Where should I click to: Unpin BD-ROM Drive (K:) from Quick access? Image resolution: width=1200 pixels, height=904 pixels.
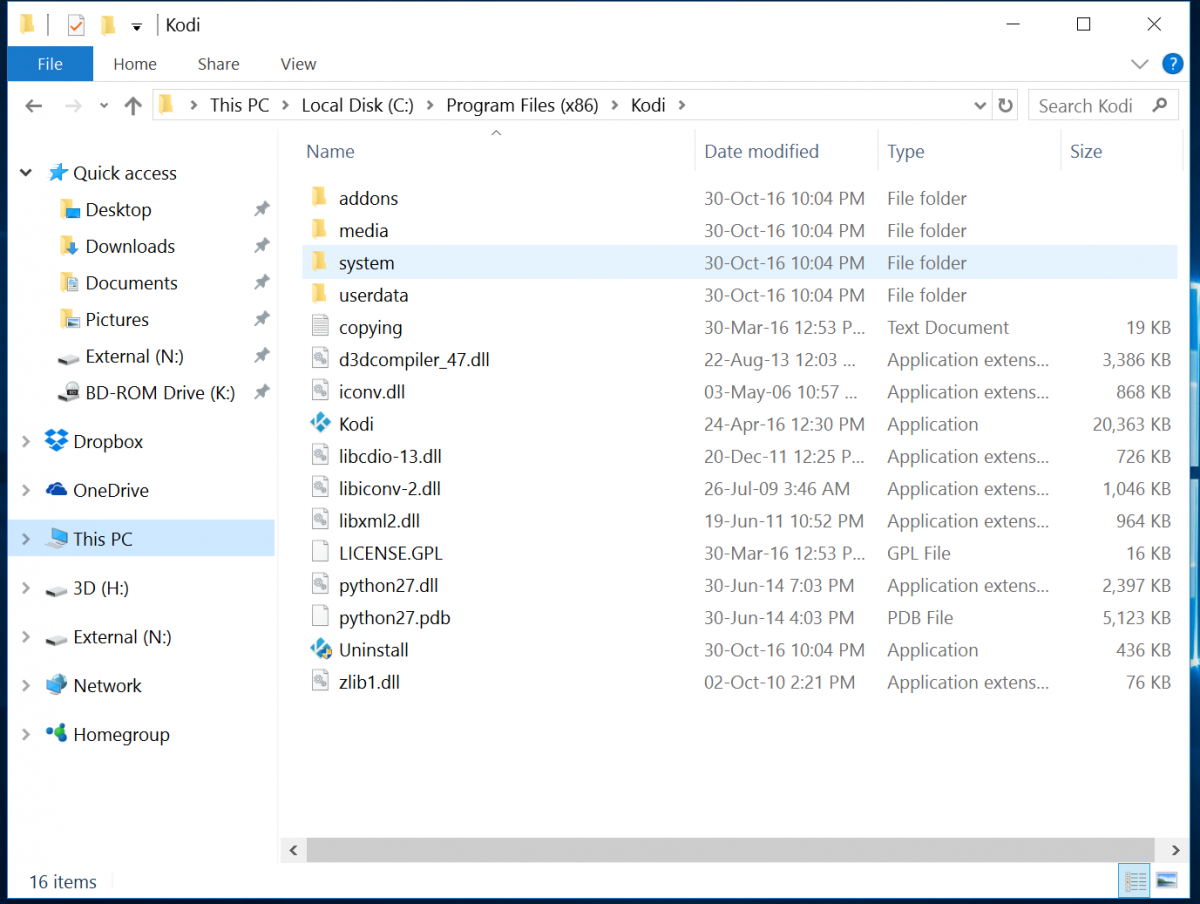(x=261, y=393)
